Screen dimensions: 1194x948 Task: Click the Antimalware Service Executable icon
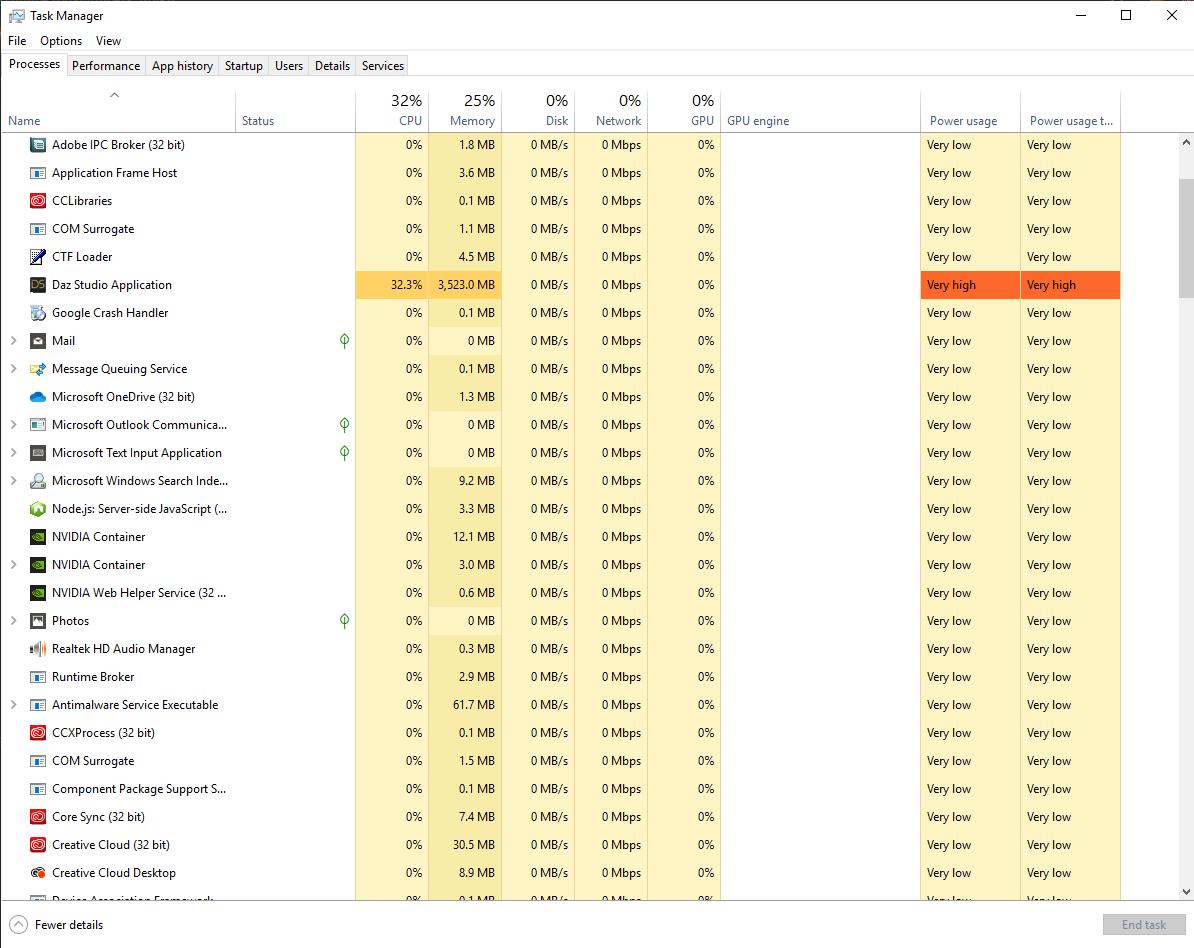click(37, 705)
